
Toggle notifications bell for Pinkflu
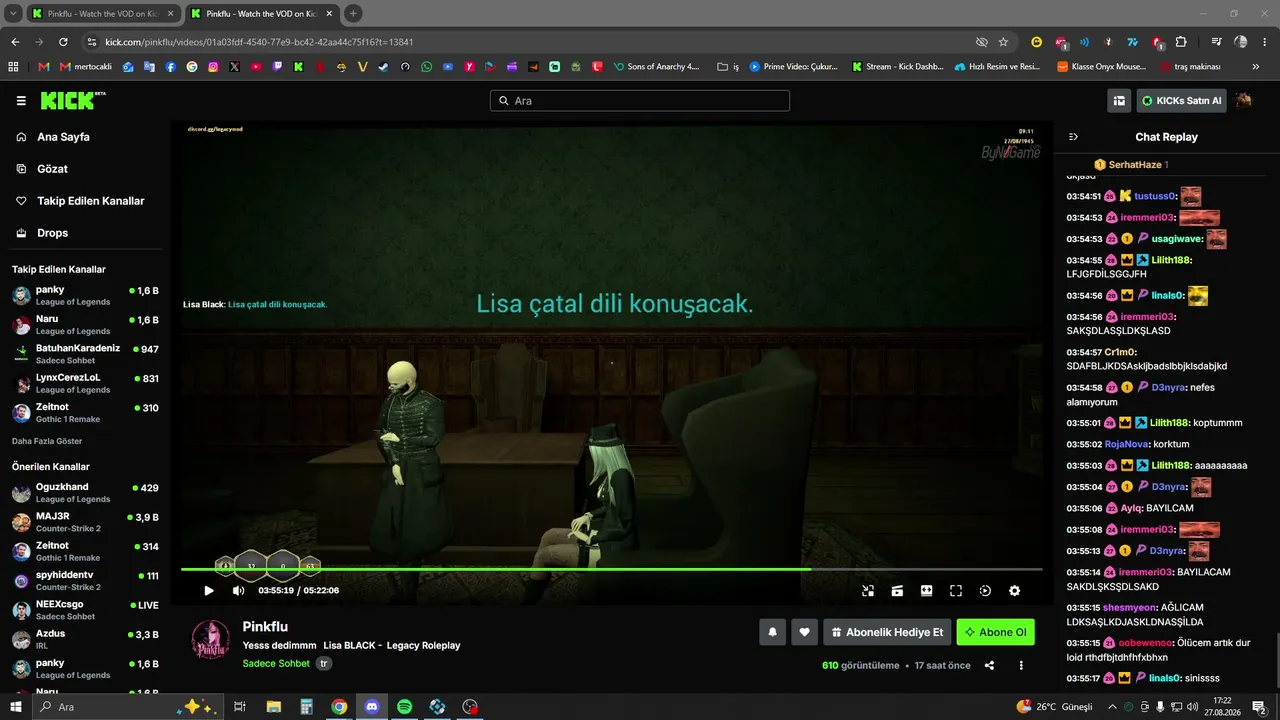772,632
